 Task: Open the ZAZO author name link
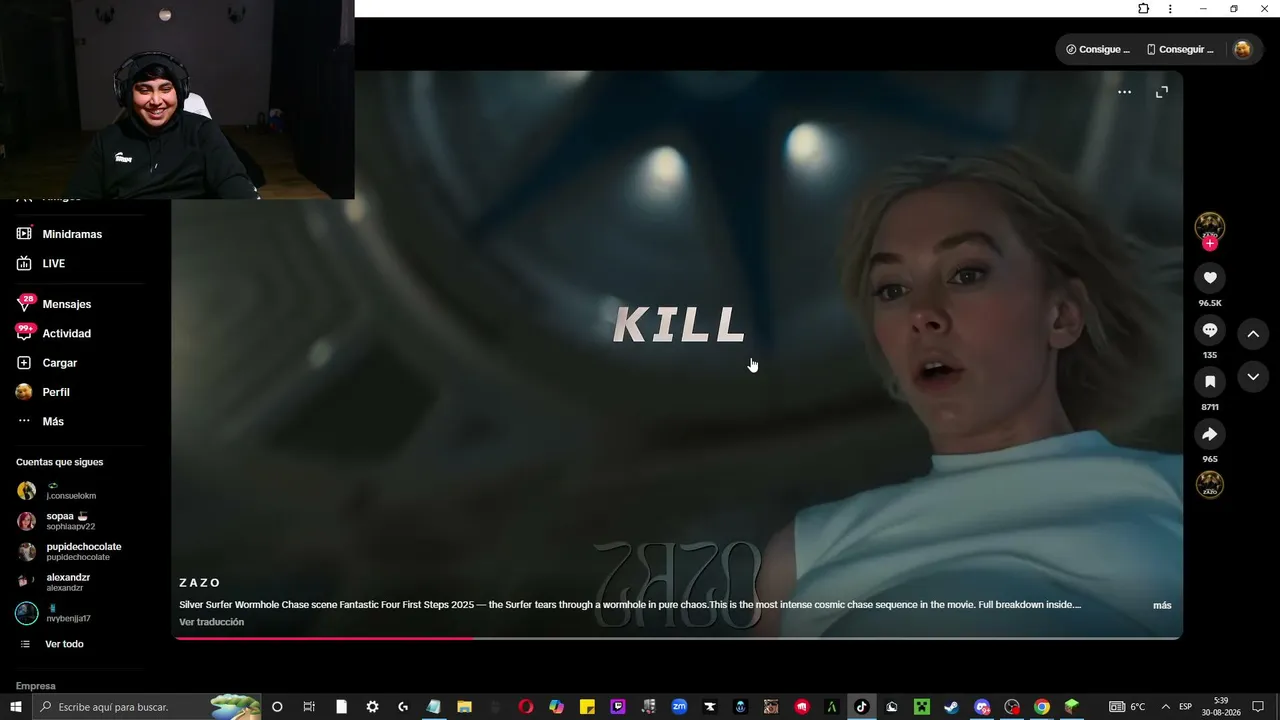200,583
